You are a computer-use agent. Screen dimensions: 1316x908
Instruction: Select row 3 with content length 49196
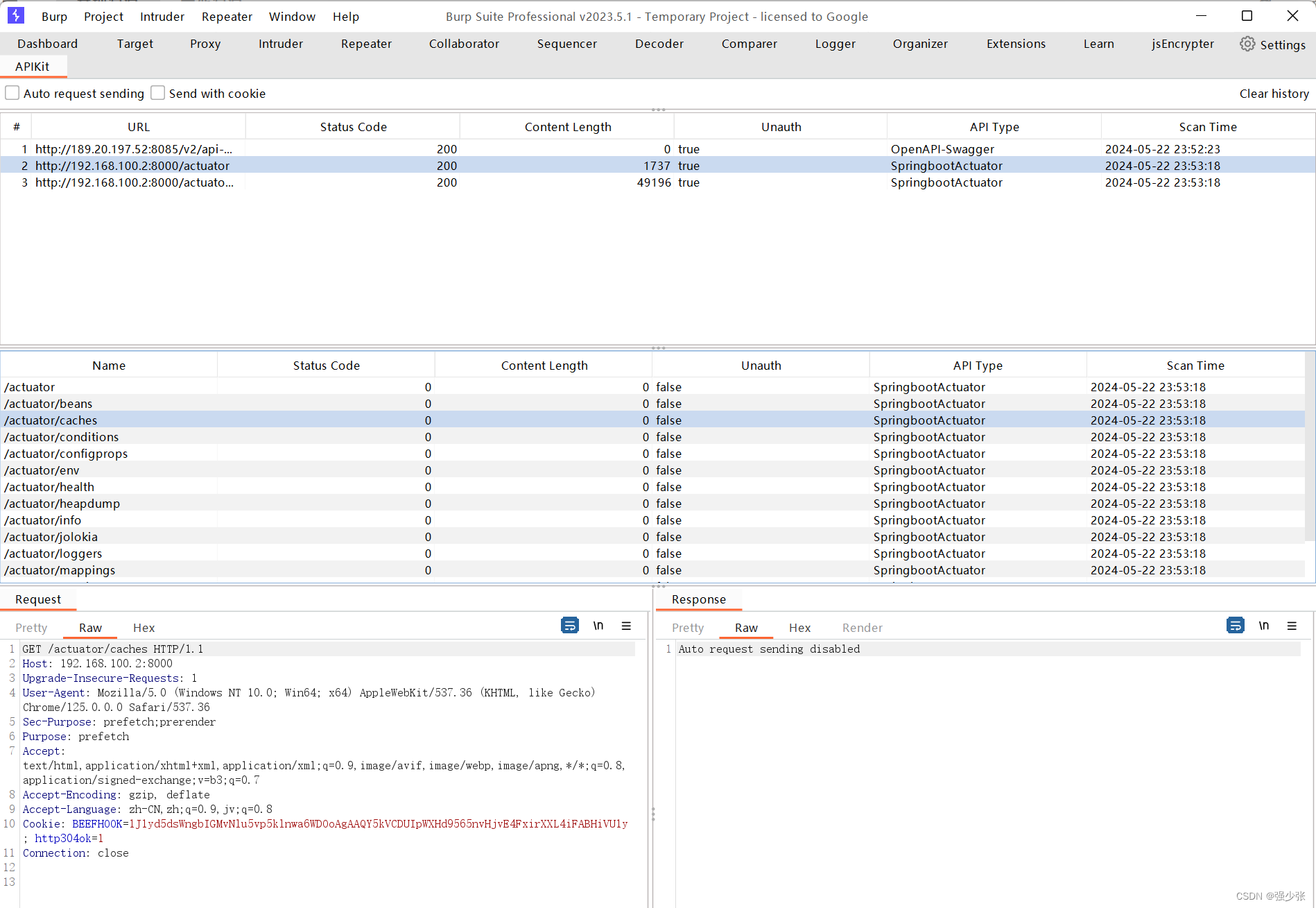[x=657, y=182]
